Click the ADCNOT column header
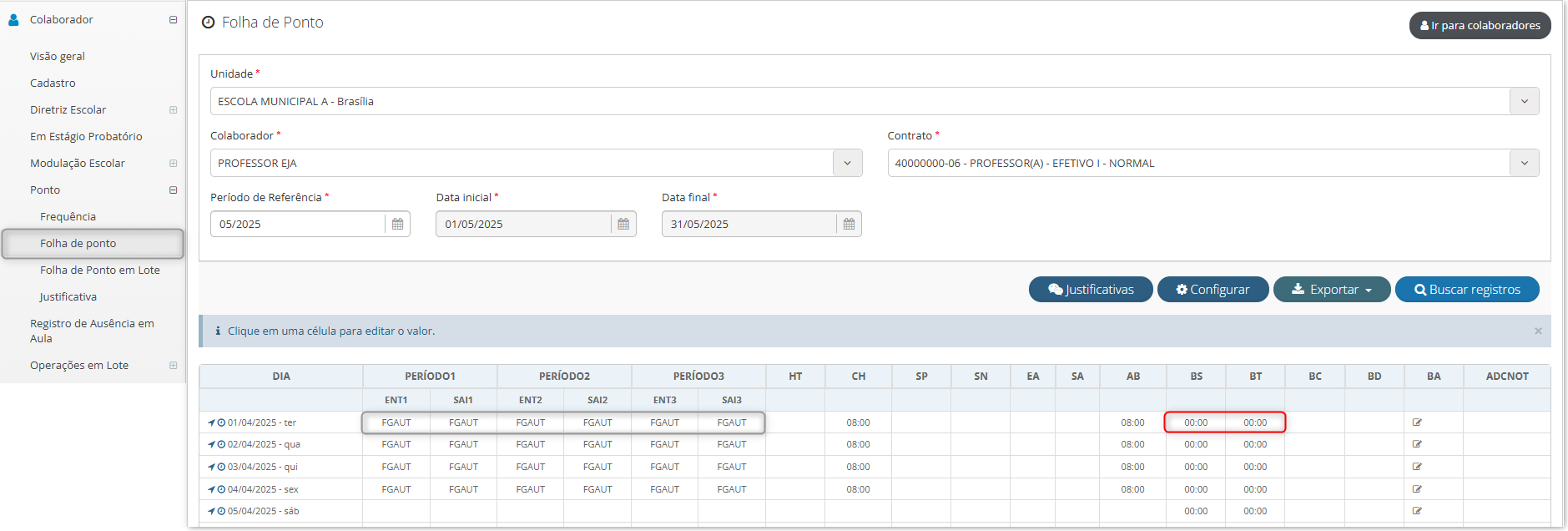This screenshot has width=1568, height=531. click(1507, 377)
